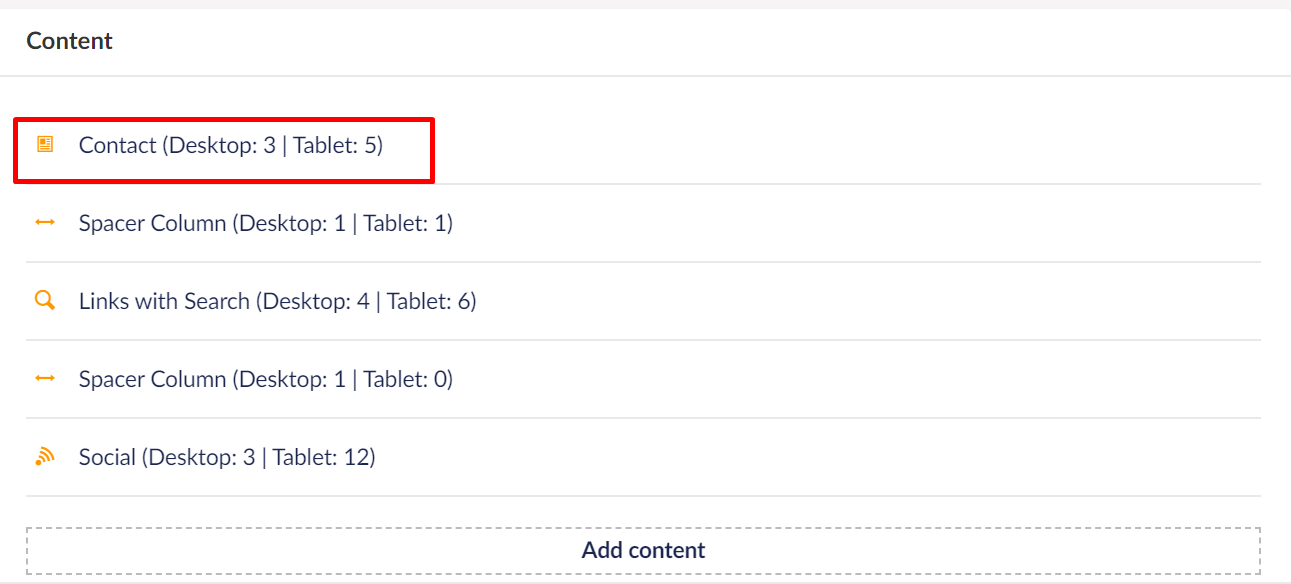This screenshot has width=1291, height=584.
Task: Click the Contact article icon
Action: [x=44, y=145]
